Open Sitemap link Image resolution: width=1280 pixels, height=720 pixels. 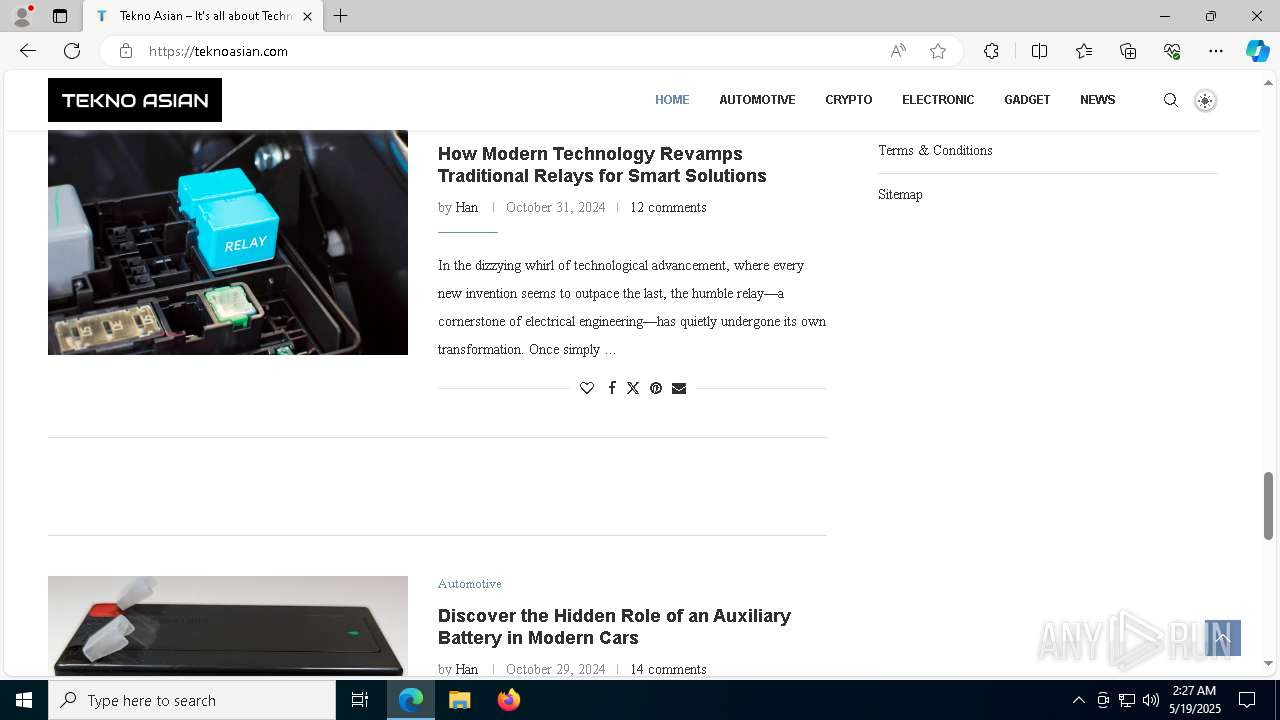coord(900,194)
